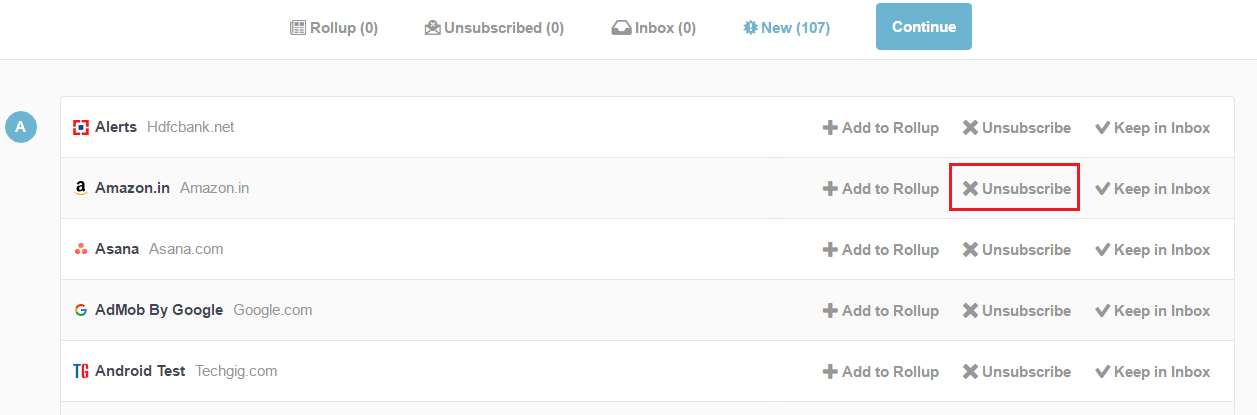Click the Asana logo icon
This screenshot has height=415, width=1257.
(x=81, y=249)
